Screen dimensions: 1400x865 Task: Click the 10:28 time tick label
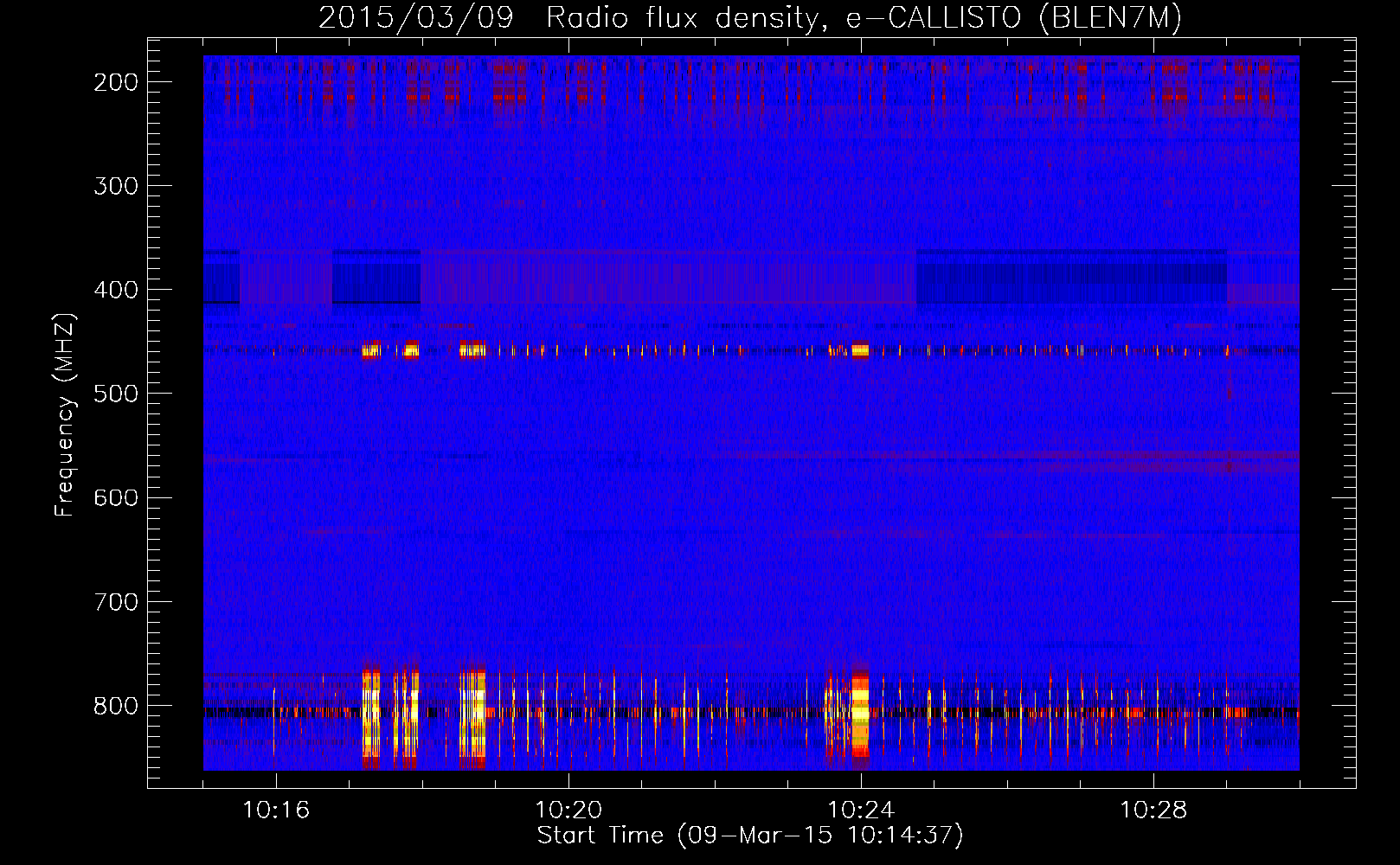coord(1153,810)
